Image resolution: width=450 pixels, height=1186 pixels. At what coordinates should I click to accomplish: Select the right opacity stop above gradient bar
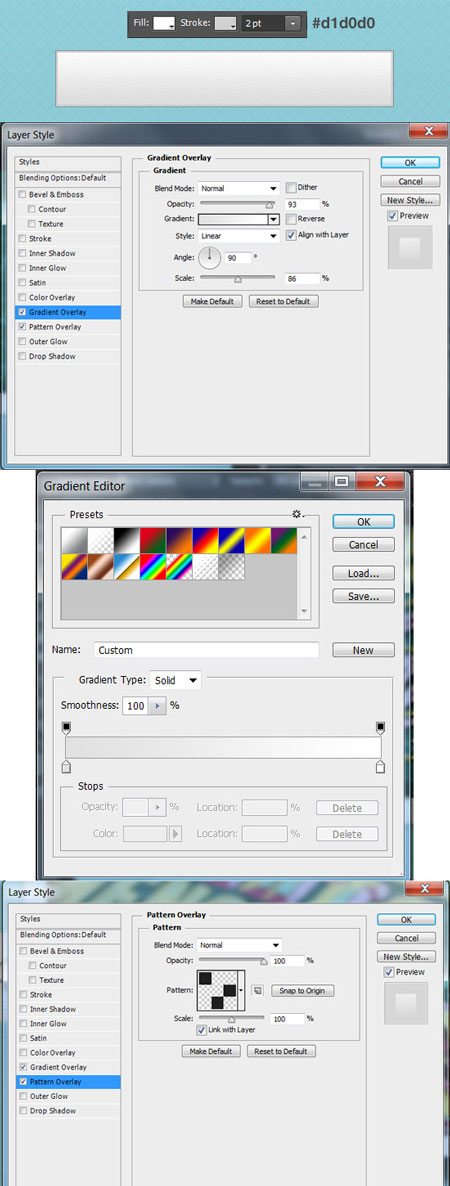click(380, 728)
